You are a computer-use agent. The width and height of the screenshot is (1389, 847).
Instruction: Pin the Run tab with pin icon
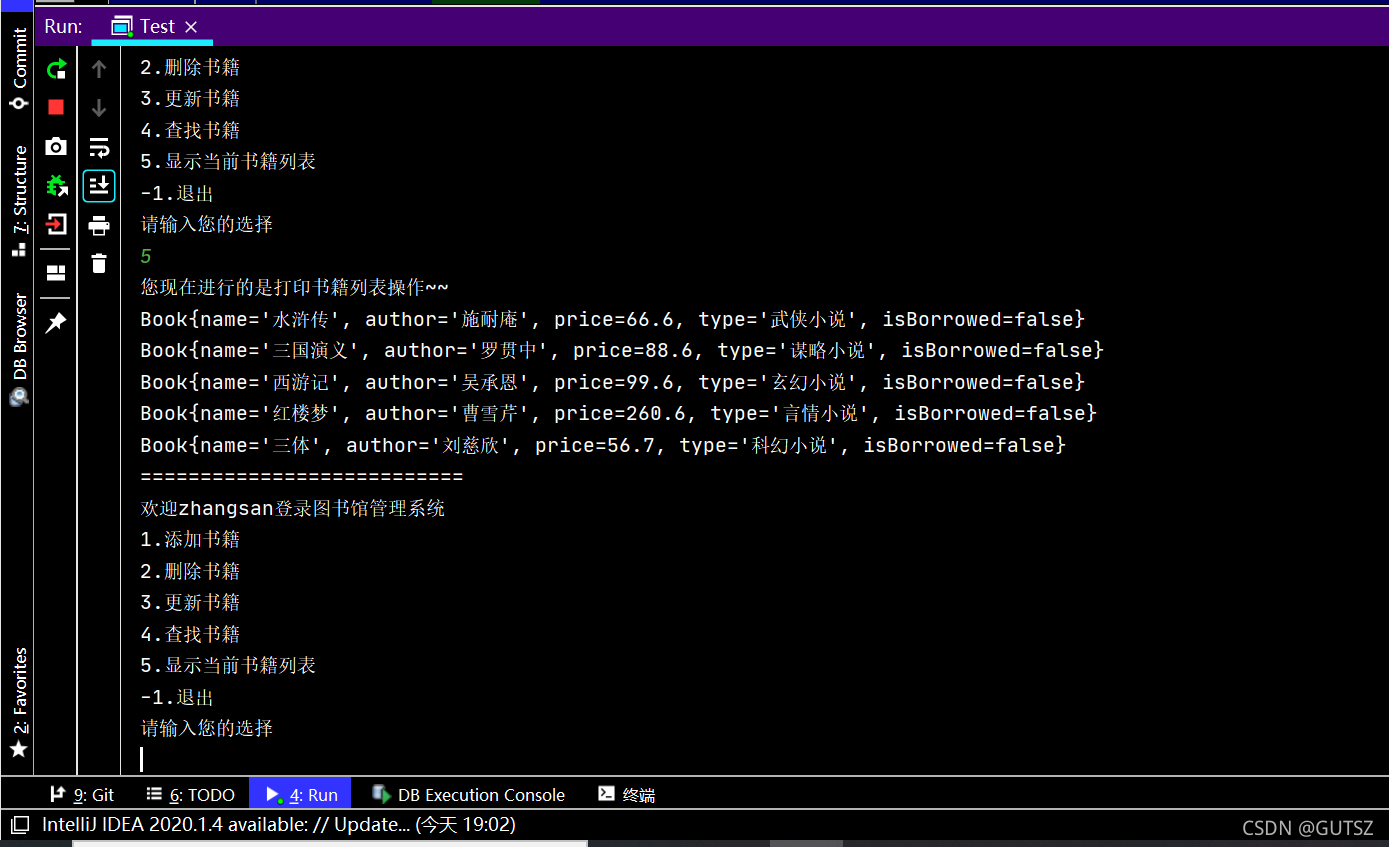coord(56,322)
